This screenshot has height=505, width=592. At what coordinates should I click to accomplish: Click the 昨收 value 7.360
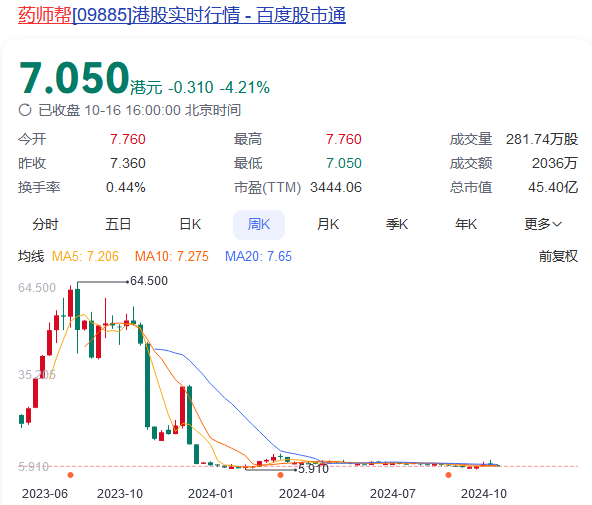tap(128, 163)
